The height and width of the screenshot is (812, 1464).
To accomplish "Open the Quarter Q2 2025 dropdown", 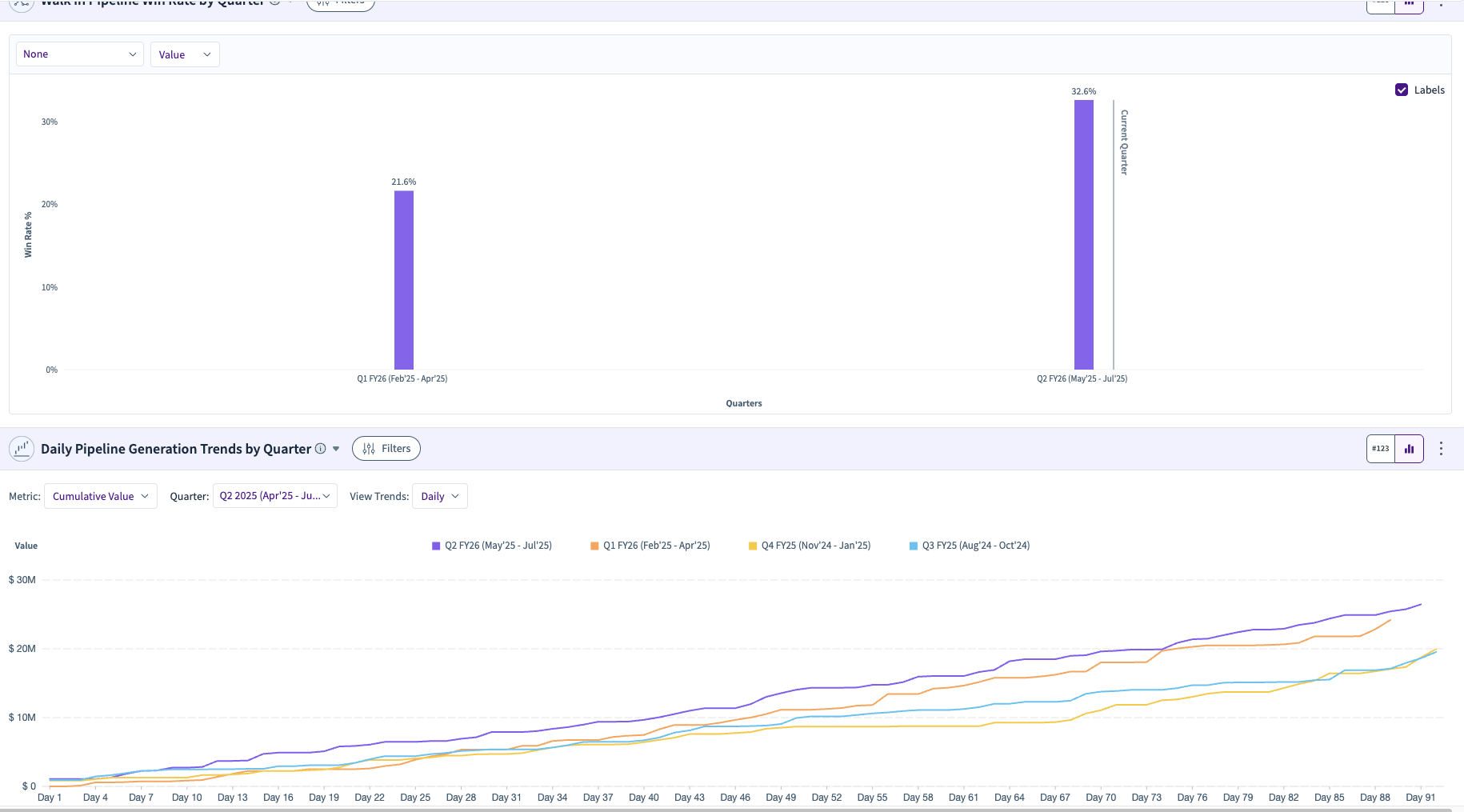I will [x=275, y=496].
